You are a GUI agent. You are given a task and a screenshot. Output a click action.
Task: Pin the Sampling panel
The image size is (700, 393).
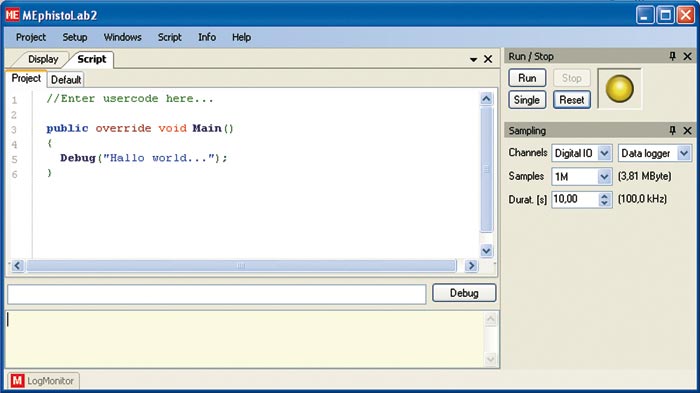click(672, 130)
